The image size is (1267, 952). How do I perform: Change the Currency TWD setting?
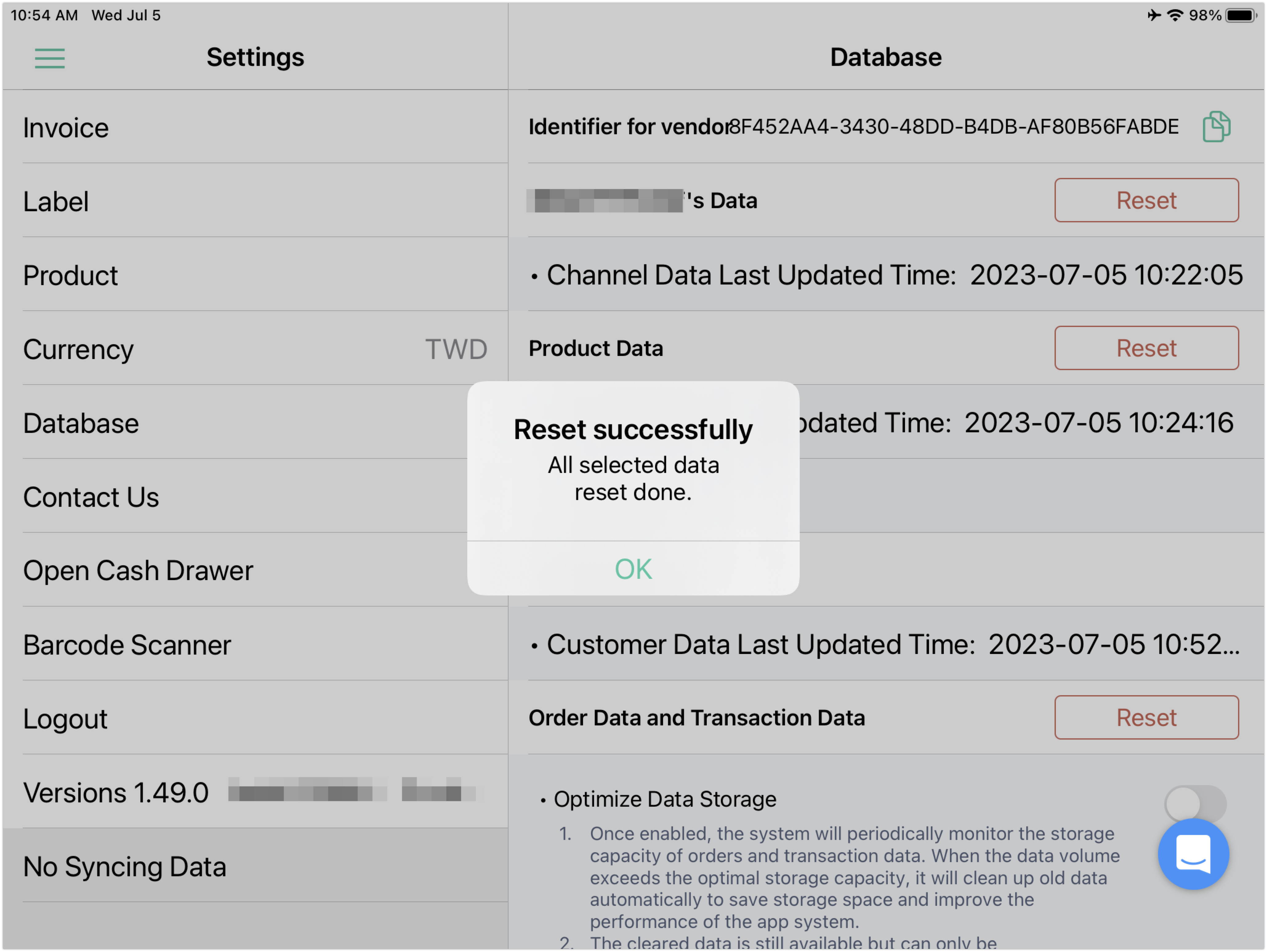click(255, 349)
